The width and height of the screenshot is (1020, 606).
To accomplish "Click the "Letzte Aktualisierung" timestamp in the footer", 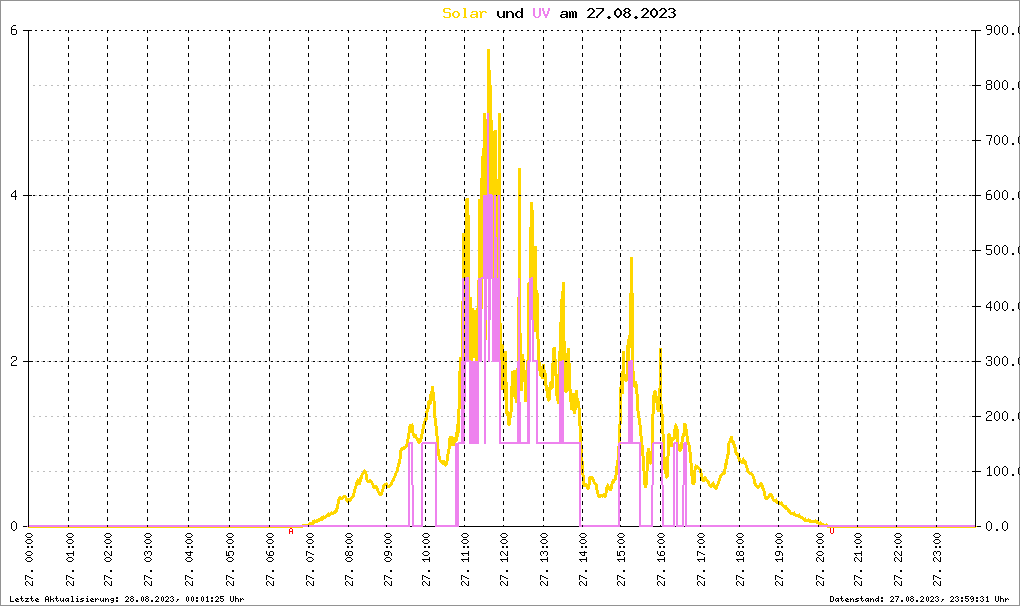I will [127, 599].
